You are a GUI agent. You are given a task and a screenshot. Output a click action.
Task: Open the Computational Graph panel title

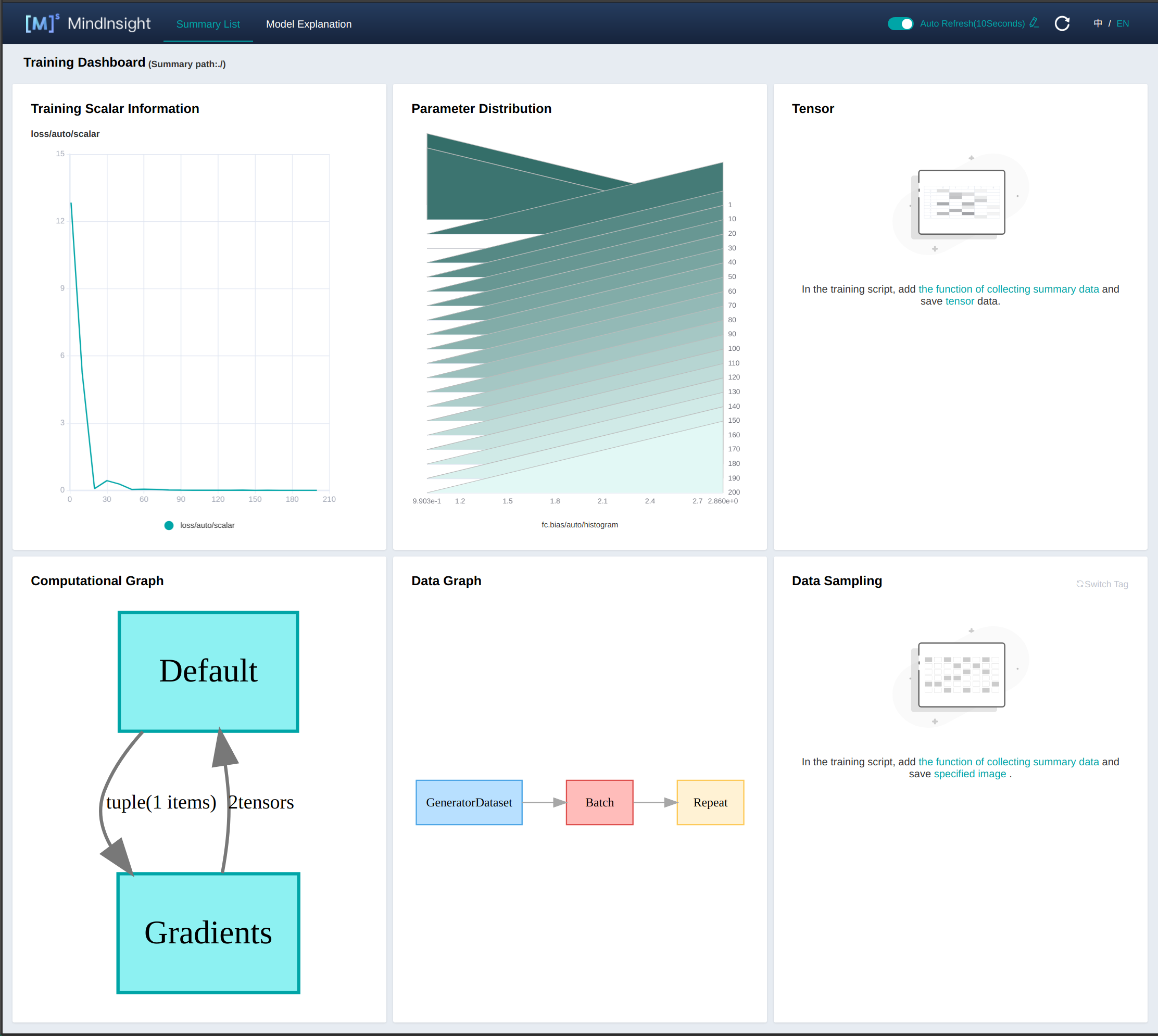97,580
